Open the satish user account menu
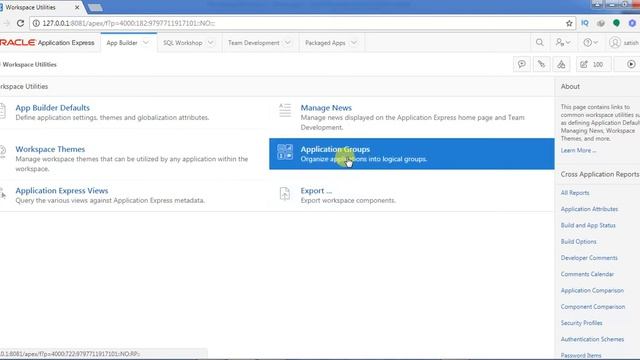The image size is (640, 360). pos(624,42)
